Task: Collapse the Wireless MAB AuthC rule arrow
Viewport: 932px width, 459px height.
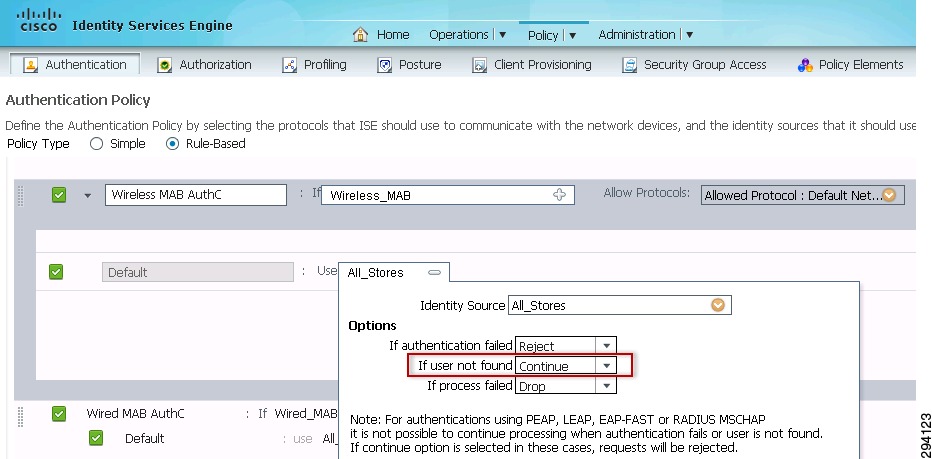Action: (88, 195)
